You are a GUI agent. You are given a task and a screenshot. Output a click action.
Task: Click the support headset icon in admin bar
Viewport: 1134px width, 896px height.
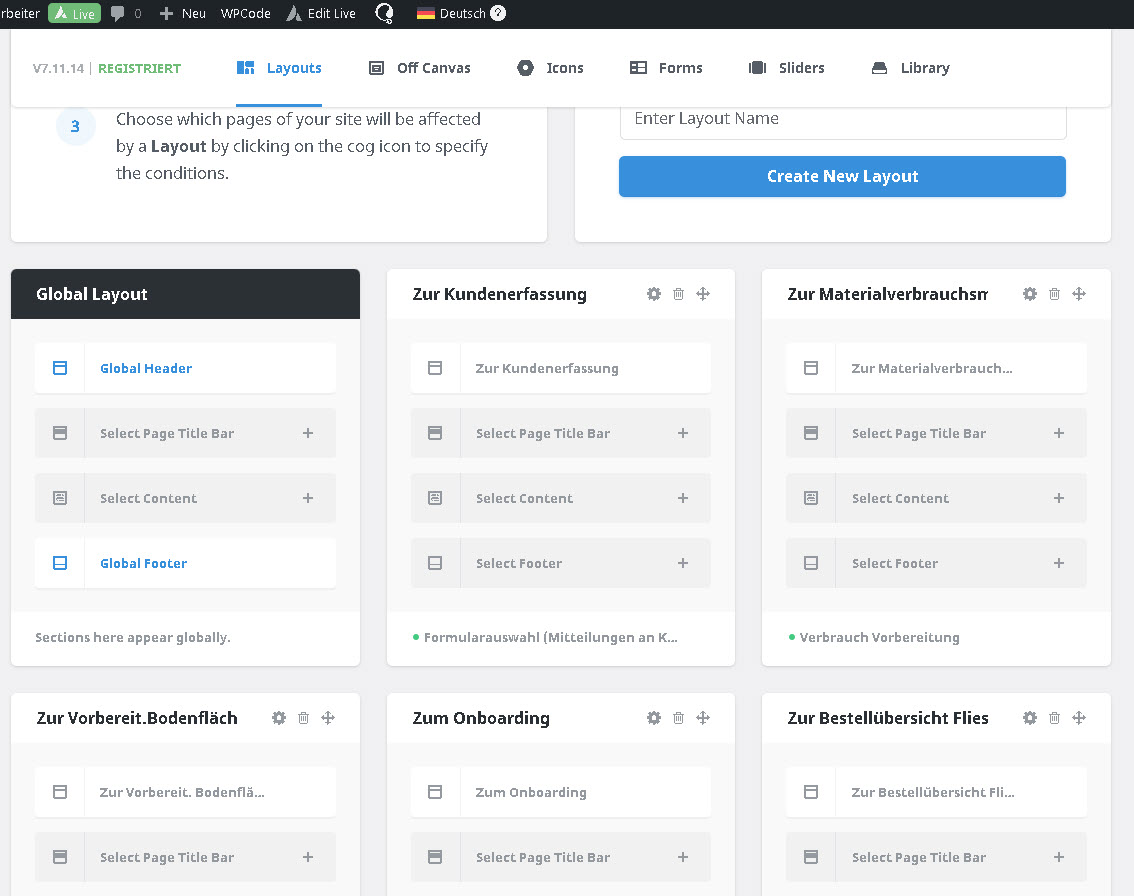(385, 13)
